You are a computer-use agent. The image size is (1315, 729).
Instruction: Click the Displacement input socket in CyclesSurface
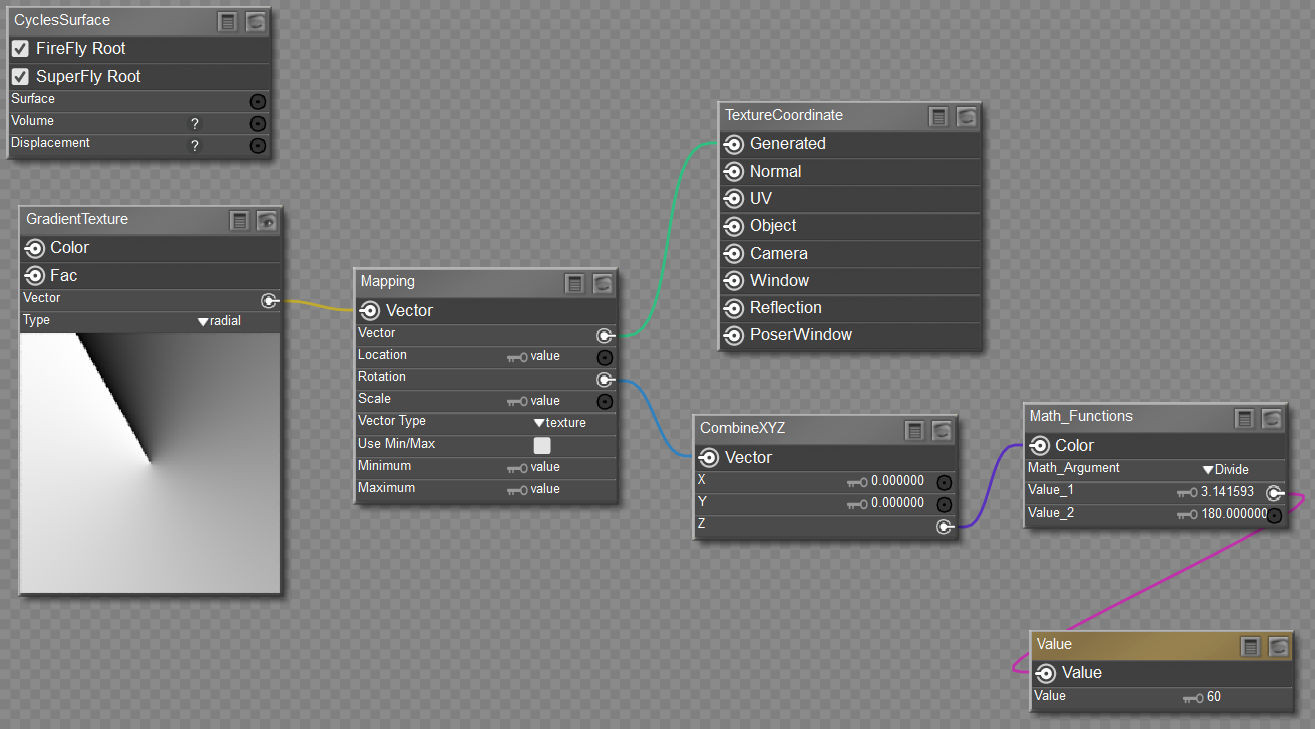(x=257, y=145)
